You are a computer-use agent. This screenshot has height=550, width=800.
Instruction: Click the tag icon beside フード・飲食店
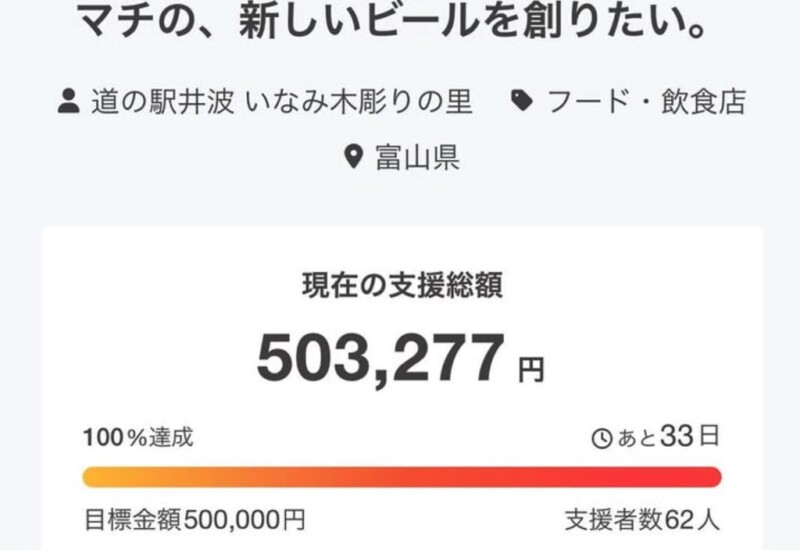click(x=522, y=101)
